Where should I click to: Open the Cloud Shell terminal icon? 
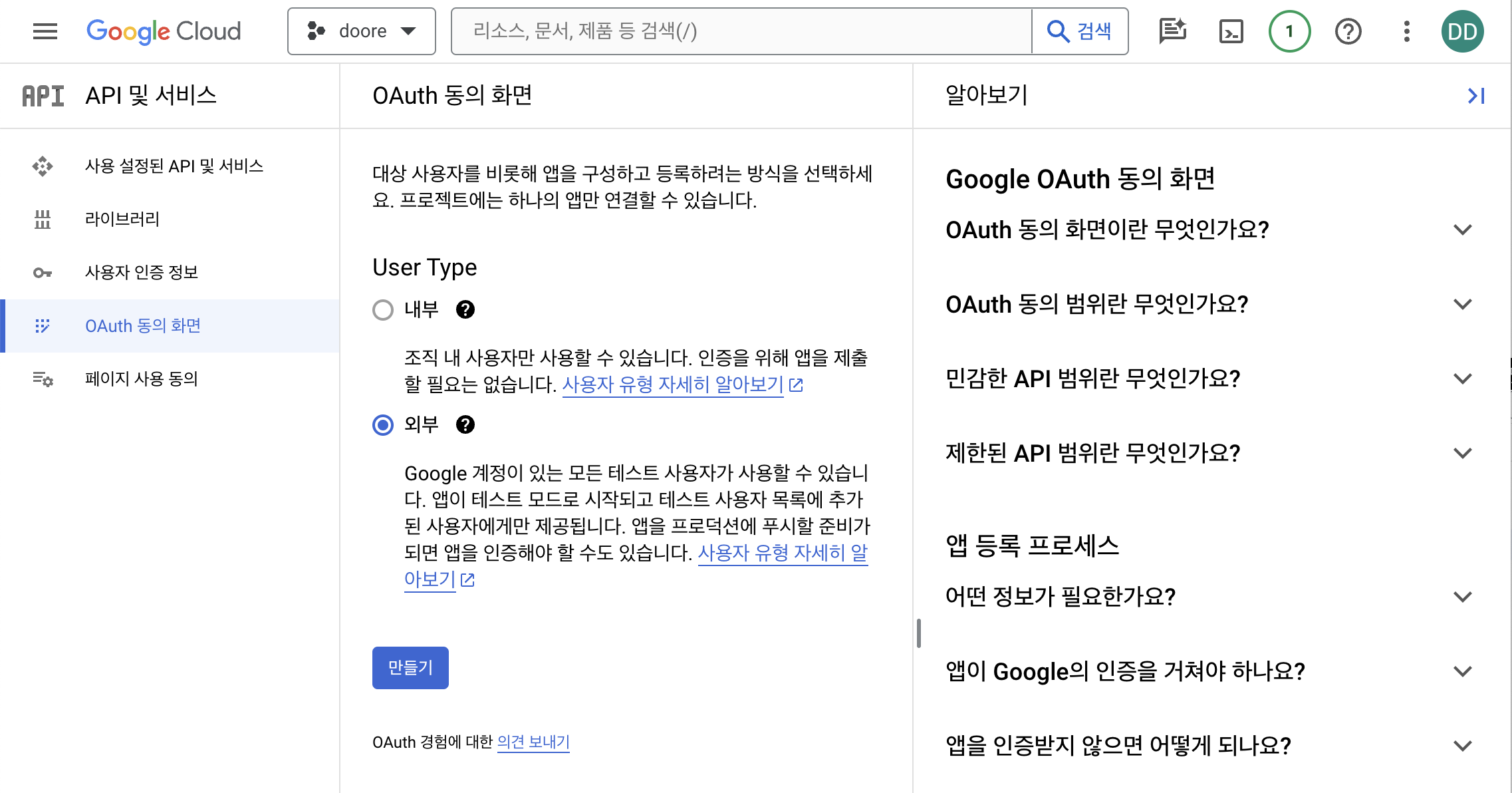pos(1231,31)
